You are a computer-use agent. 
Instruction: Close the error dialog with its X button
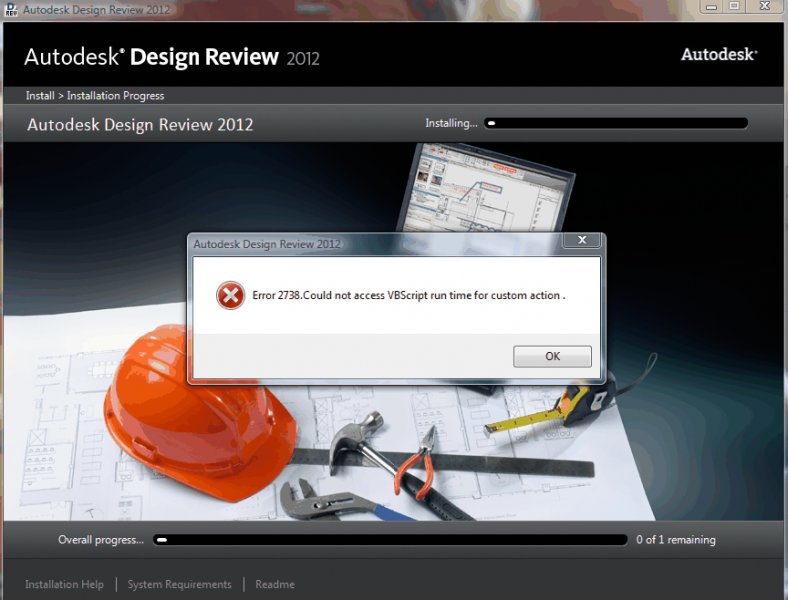coord(581,240)
